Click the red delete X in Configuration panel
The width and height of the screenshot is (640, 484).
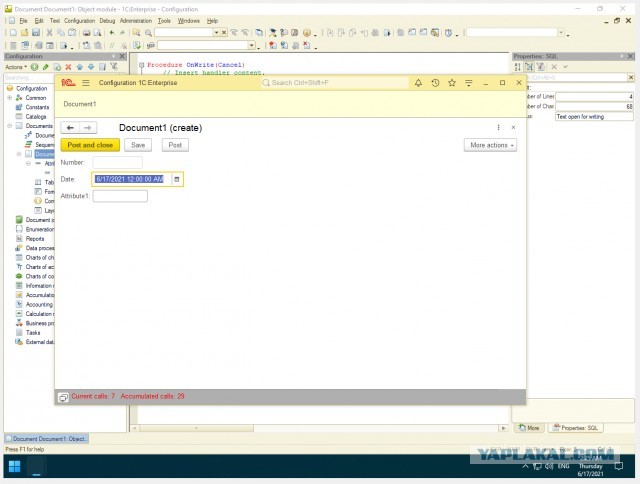68,67
